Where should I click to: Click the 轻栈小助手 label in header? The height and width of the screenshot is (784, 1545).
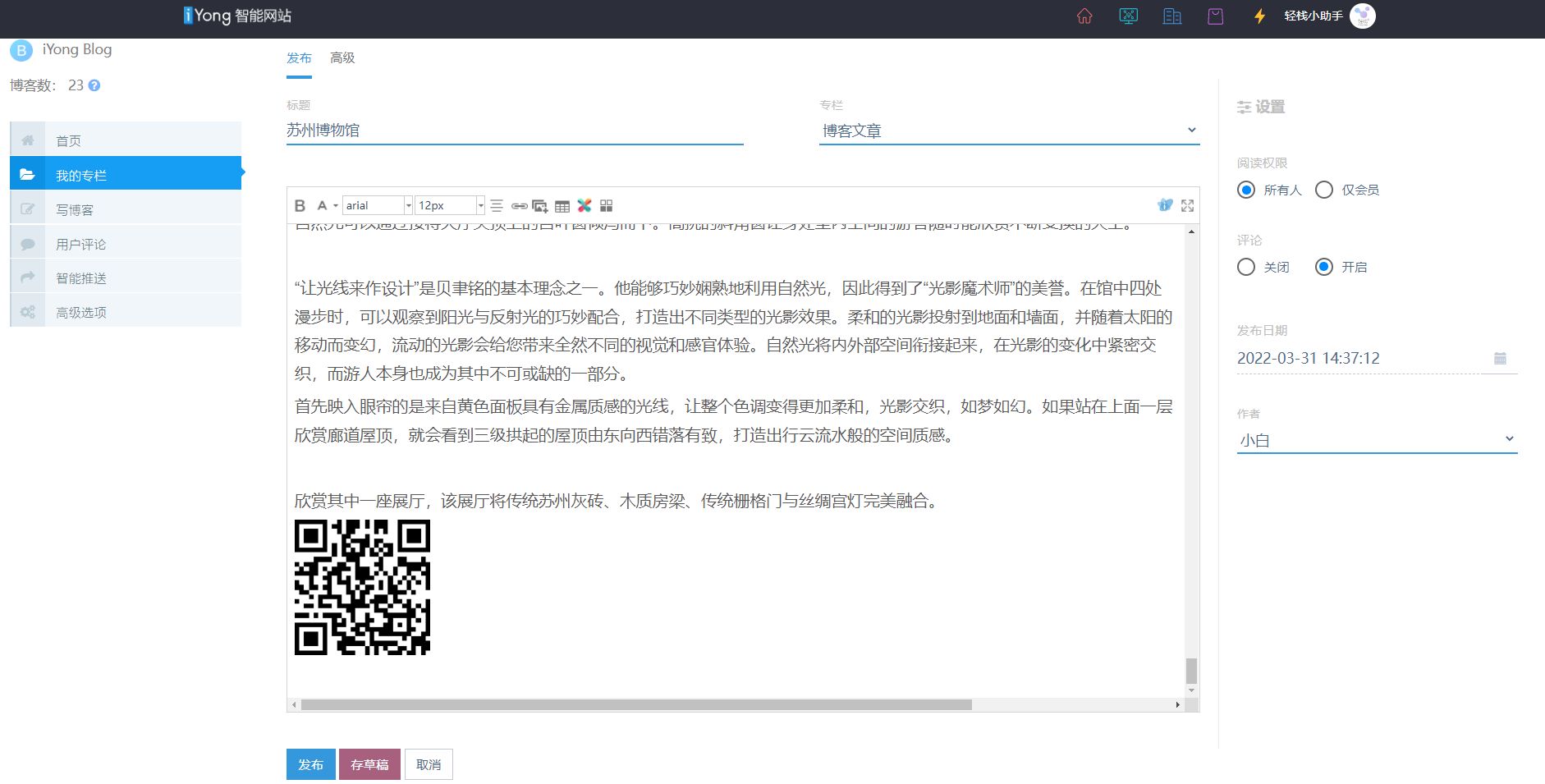(x=1313, y=16)
